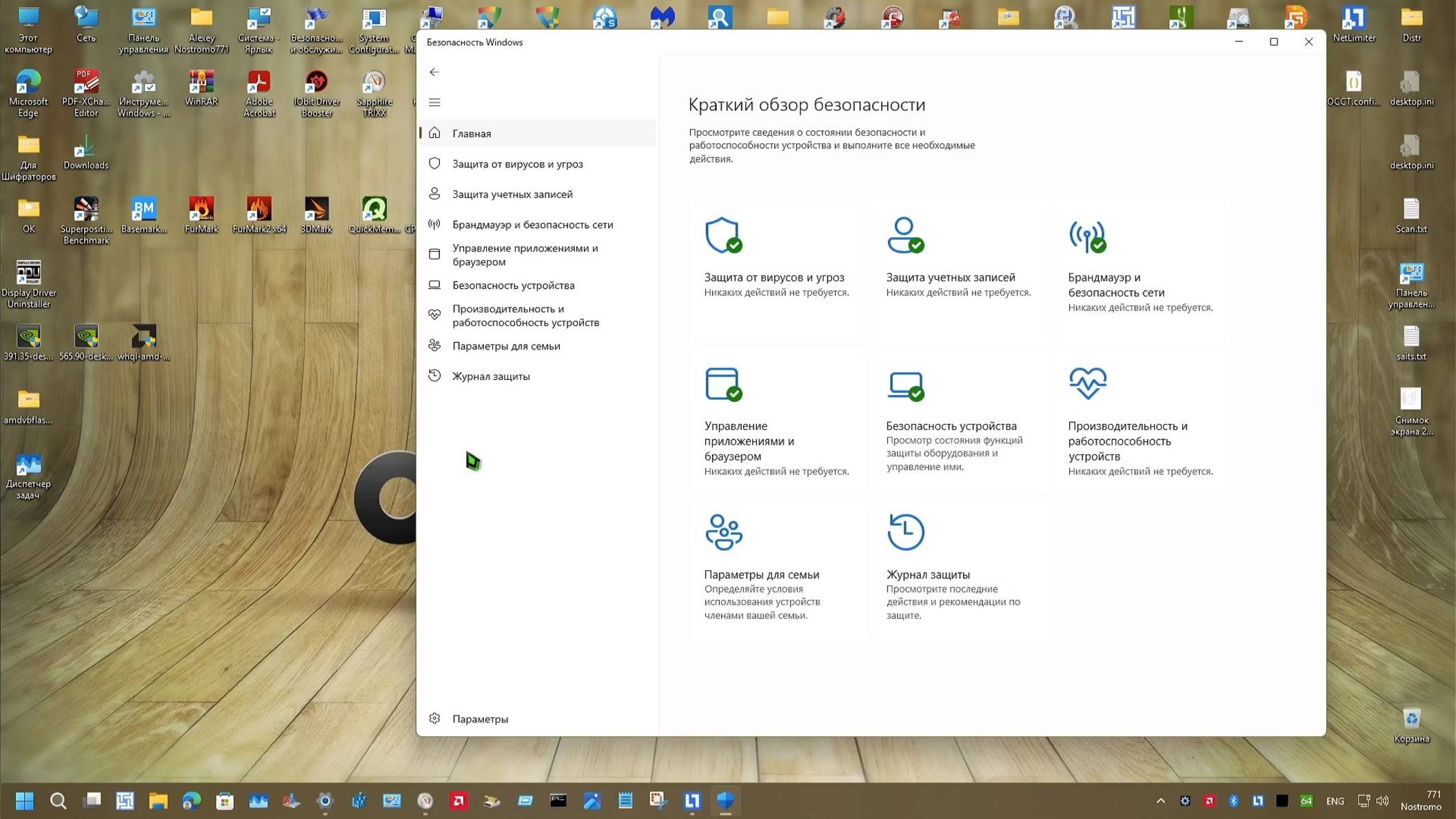
Task: Open the Безопасность устройства tile
Action: point(953,425)
